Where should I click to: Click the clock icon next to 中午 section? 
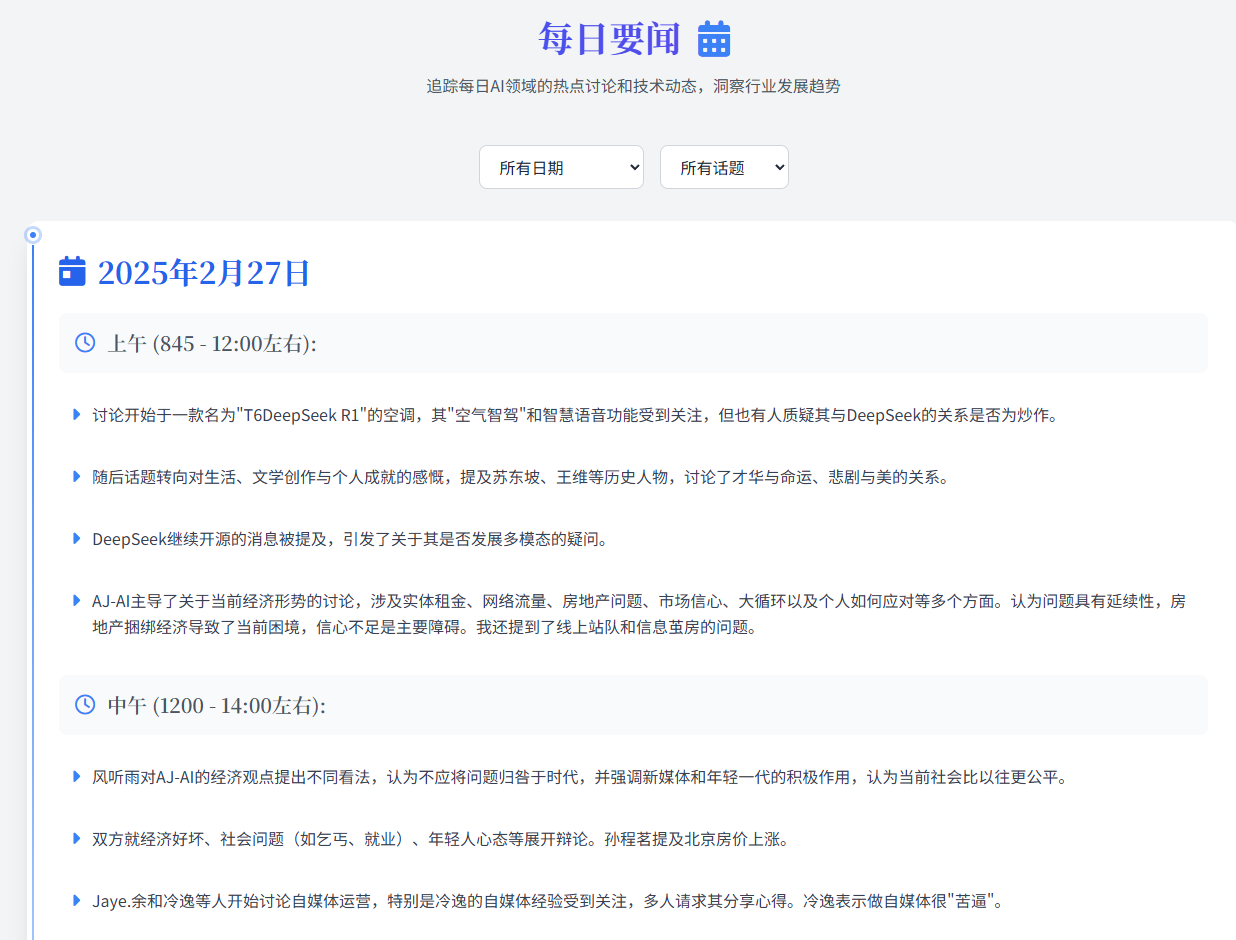click(x=85, y=705)
